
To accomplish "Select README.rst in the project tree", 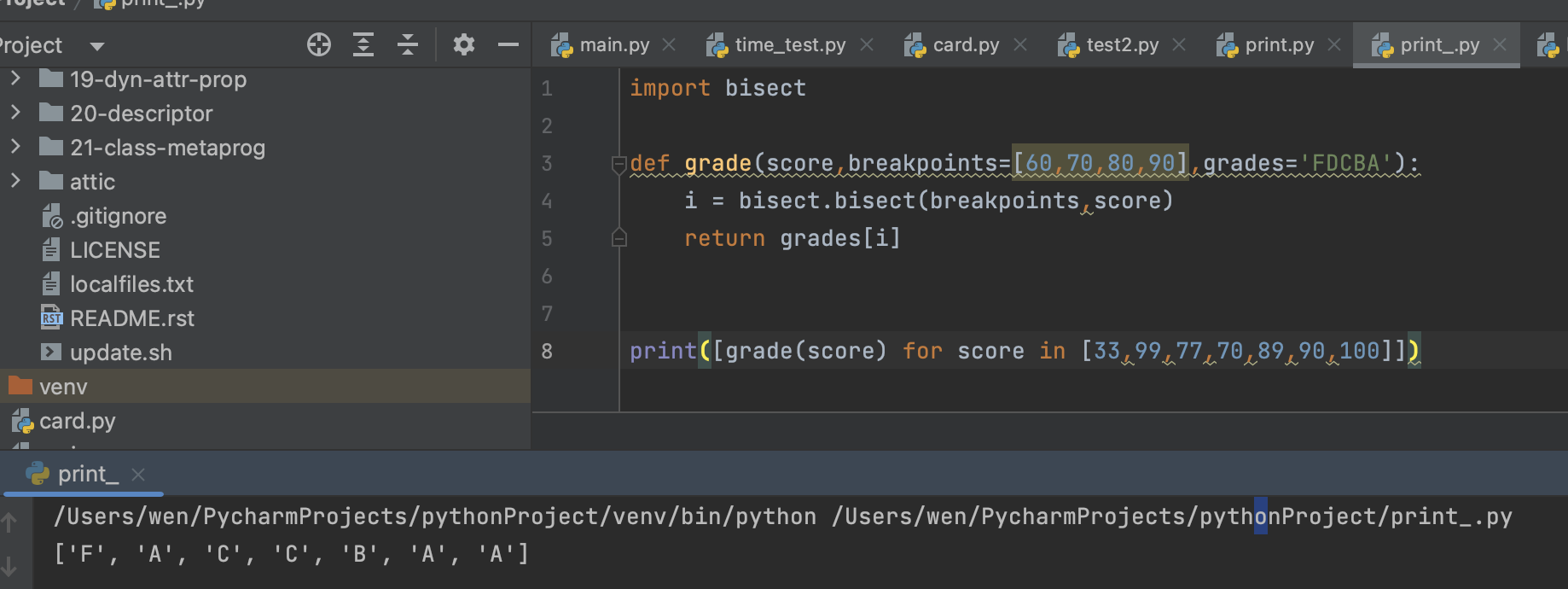I will click(x=131, y=318).
